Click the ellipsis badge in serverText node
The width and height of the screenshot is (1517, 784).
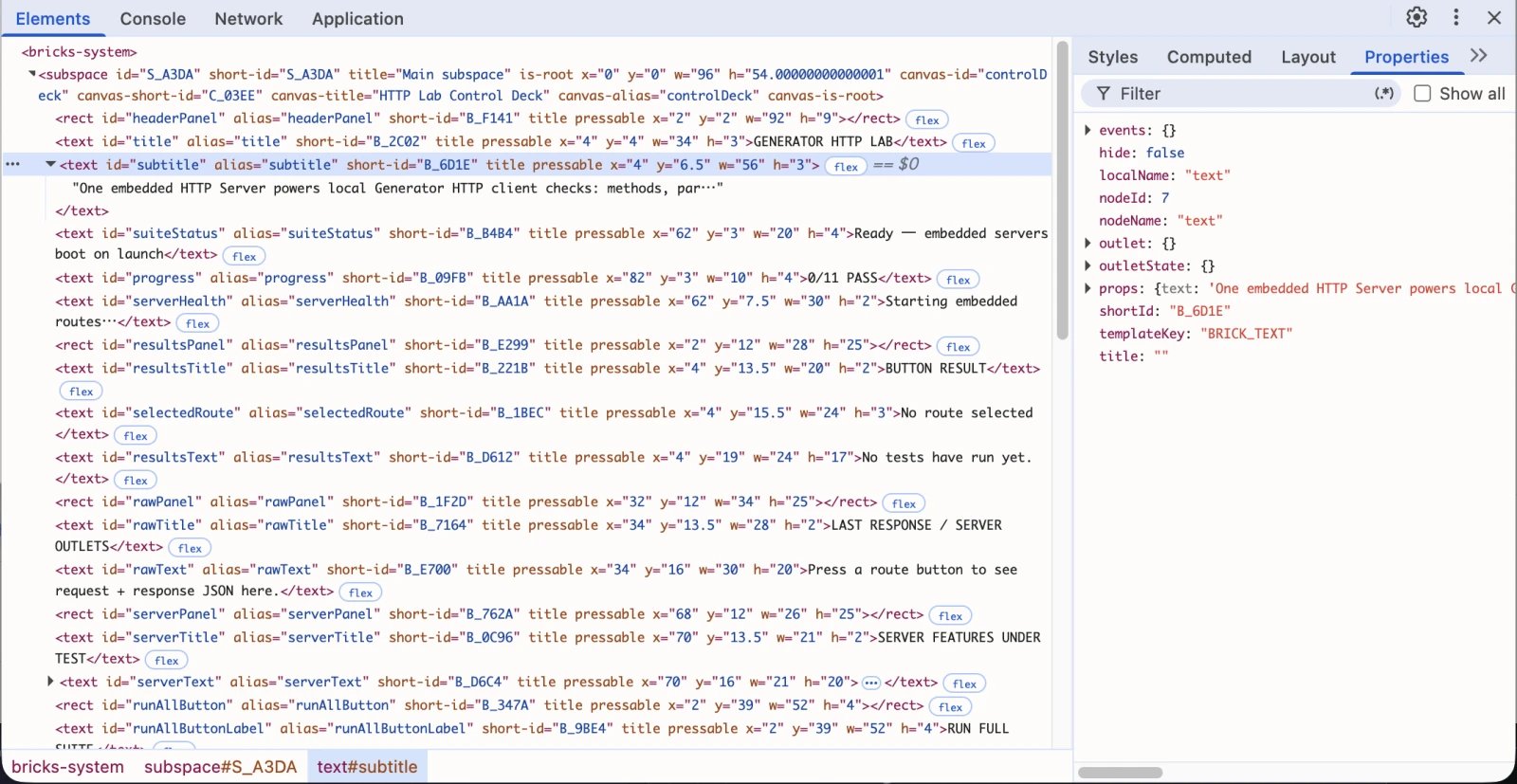point(871,683)
